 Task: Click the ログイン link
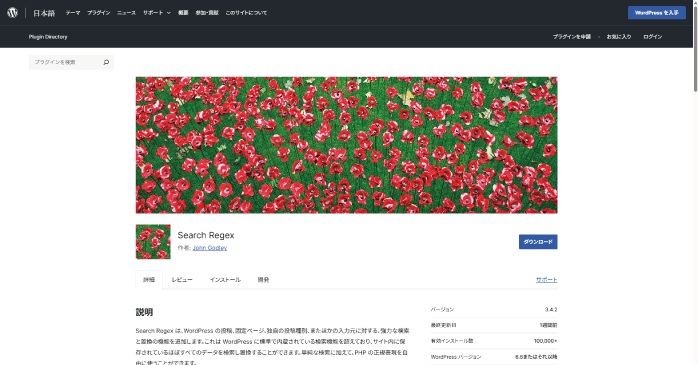653,37
